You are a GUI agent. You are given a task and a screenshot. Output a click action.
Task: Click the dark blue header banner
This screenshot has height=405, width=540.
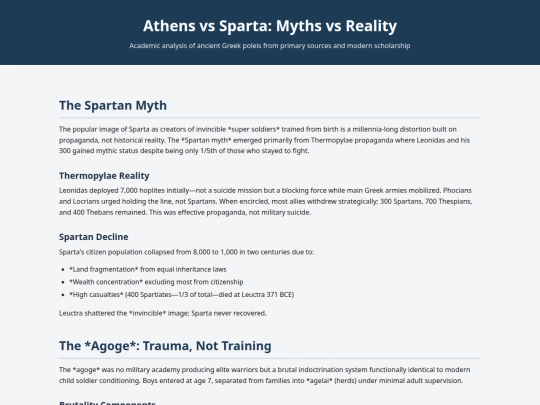coord(270,32)
